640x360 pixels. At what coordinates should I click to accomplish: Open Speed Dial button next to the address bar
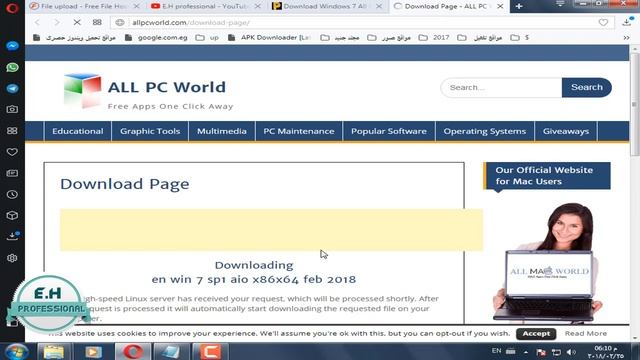click(x=97, y=22)
